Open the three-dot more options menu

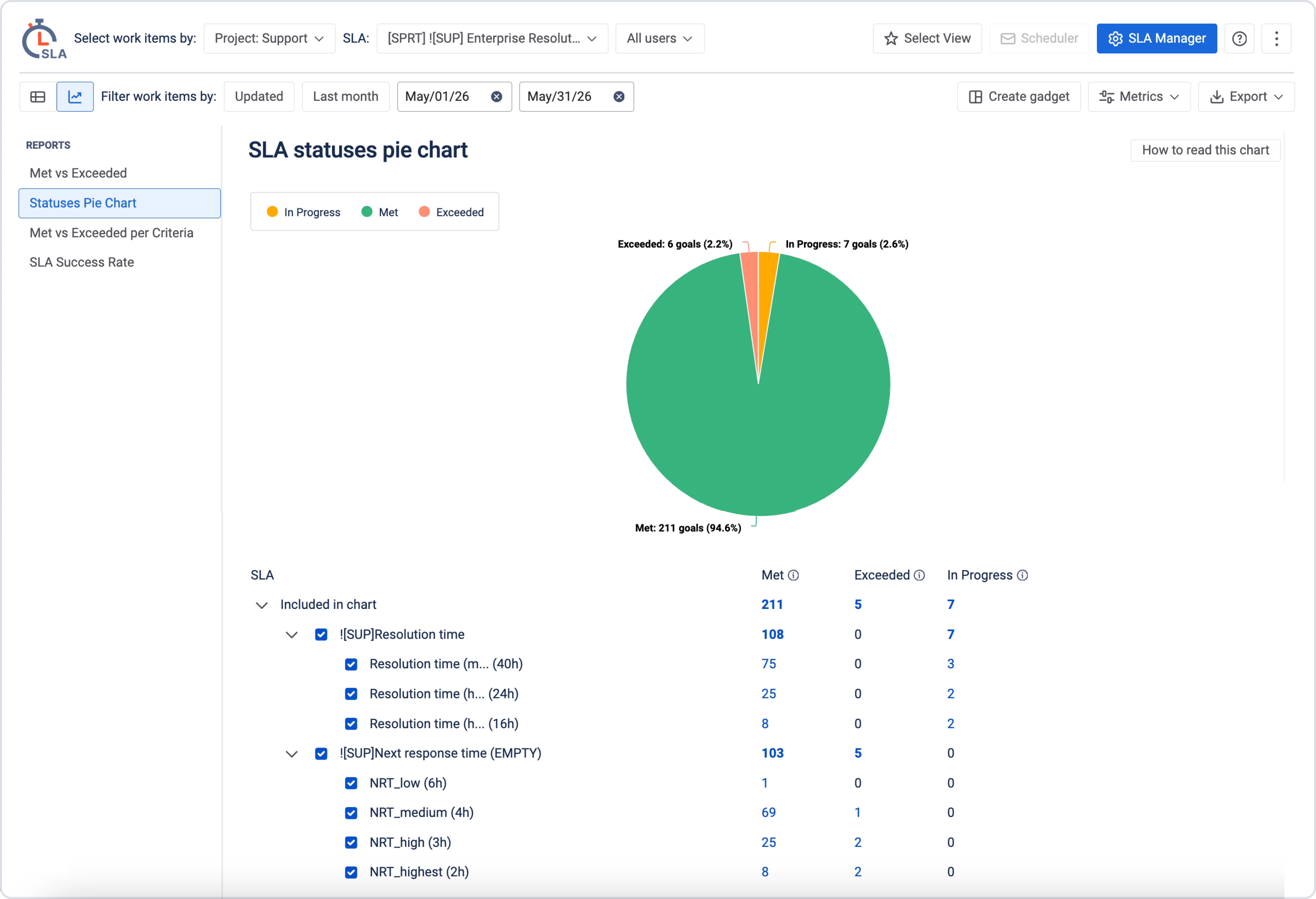click(x=1276, y=39)
